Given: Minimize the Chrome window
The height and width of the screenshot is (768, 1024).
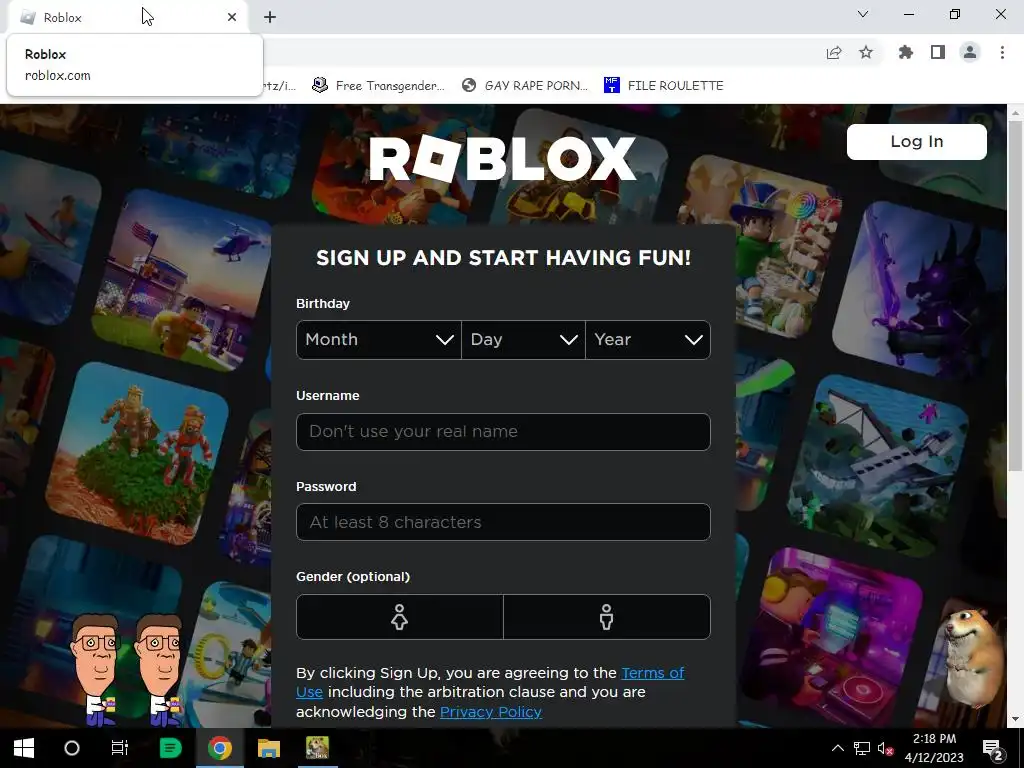Looking at the screenshot, I should coord(908,14).
